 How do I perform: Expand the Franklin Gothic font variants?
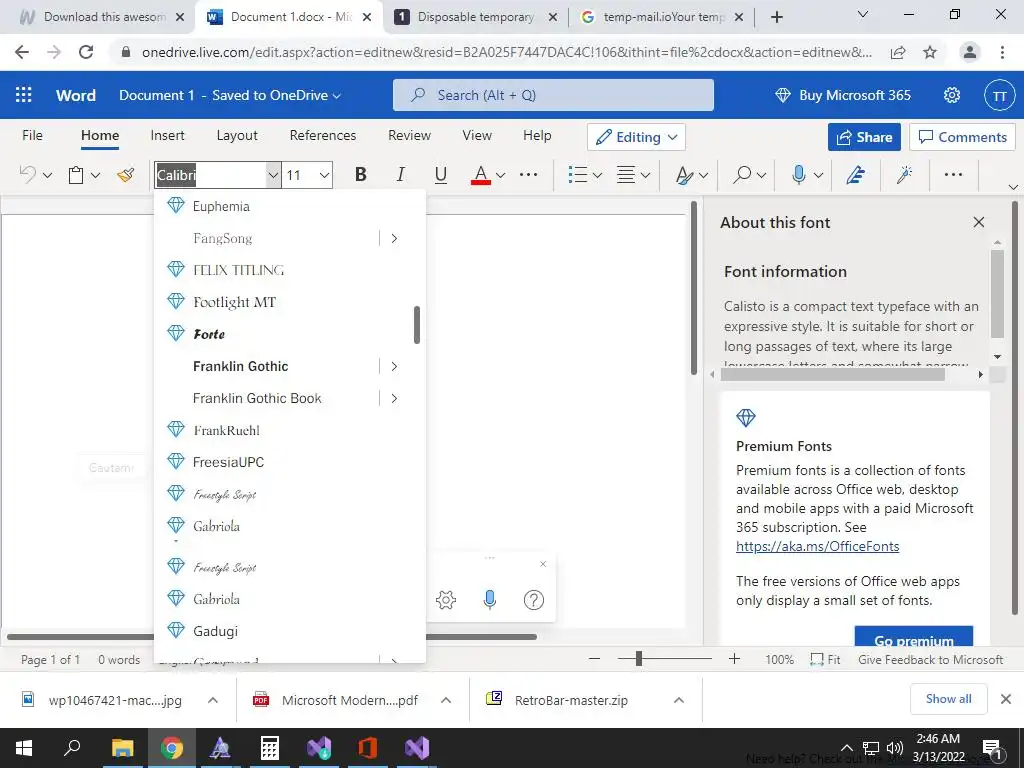click(x=394, y=366)
